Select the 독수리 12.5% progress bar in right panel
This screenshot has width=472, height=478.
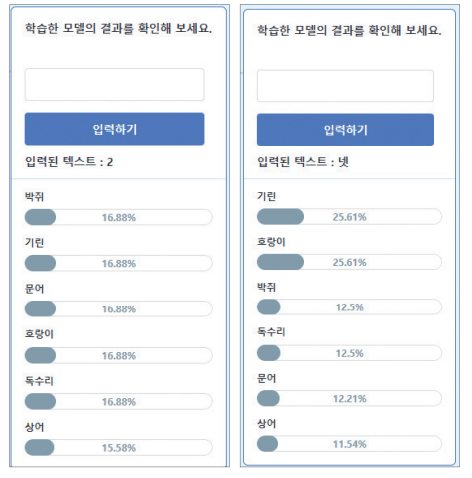(349, 353)
